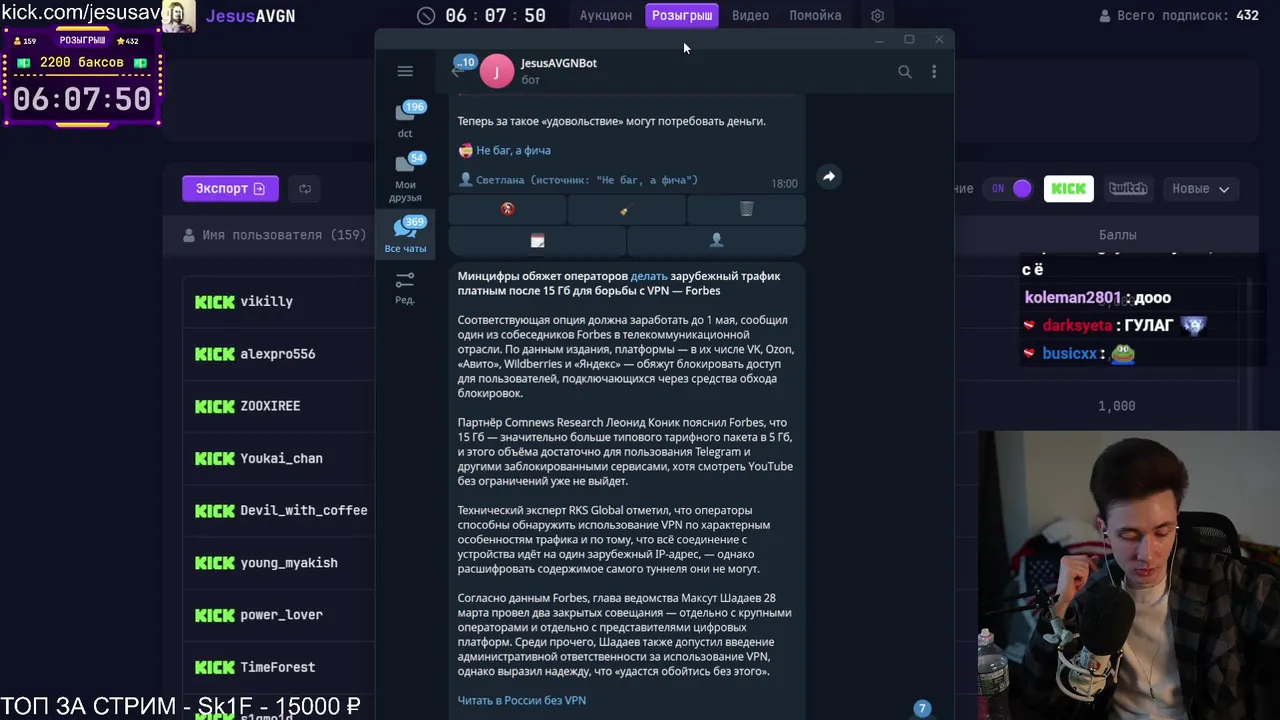The height and width of the screenshot is (720, 1280).
Task: Select the Все чаты folder
Action: click(x=405, y=236)
